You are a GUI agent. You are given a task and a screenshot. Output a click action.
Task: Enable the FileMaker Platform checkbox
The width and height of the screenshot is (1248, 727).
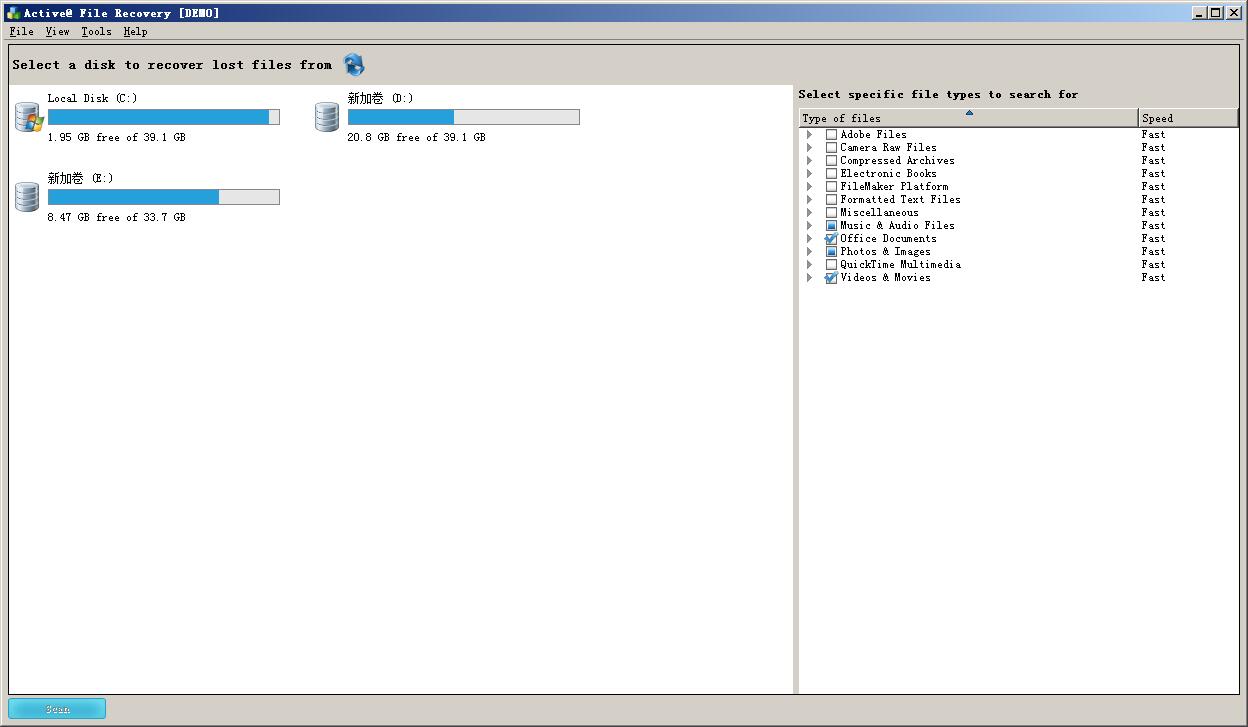click(x=831, y=187)
